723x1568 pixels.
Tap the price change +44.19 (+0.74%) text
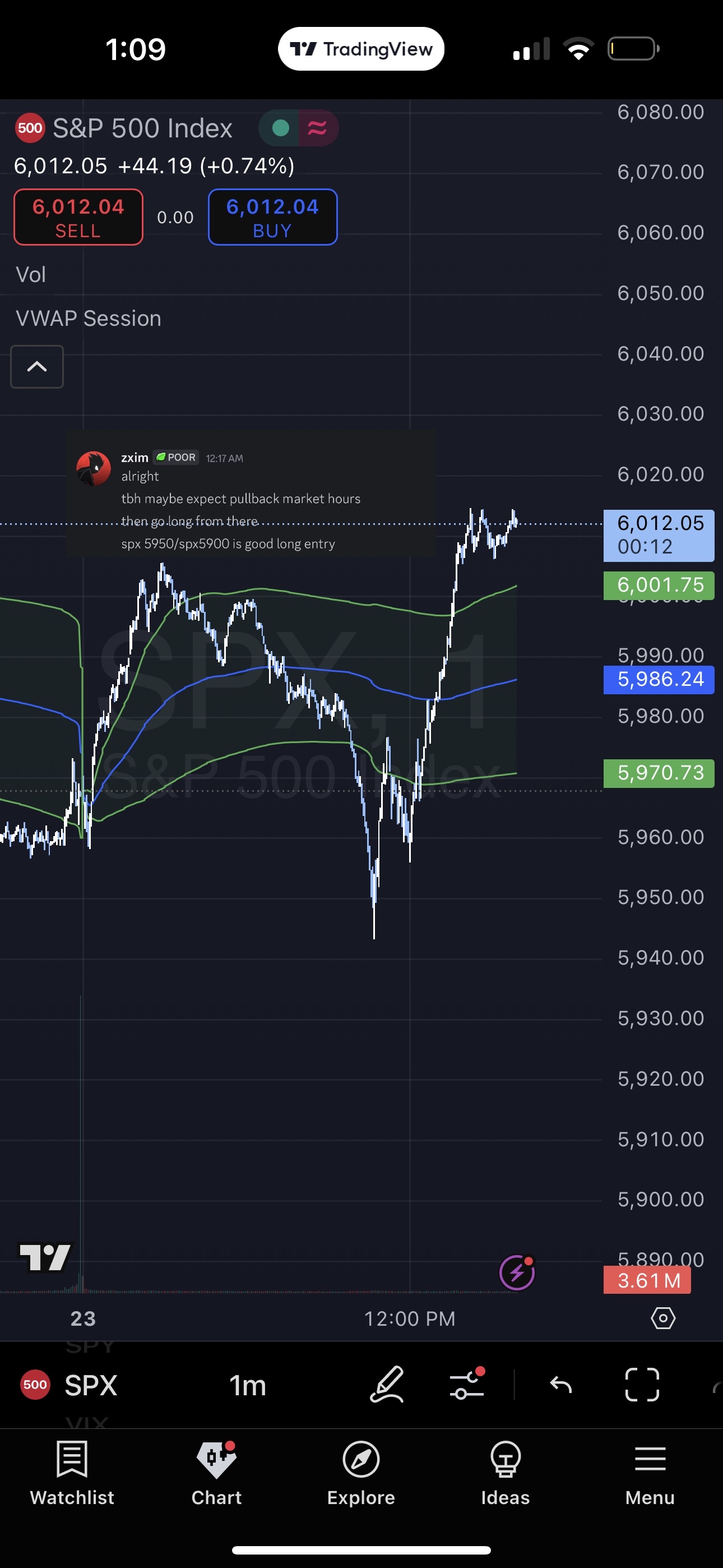[206, 165]
